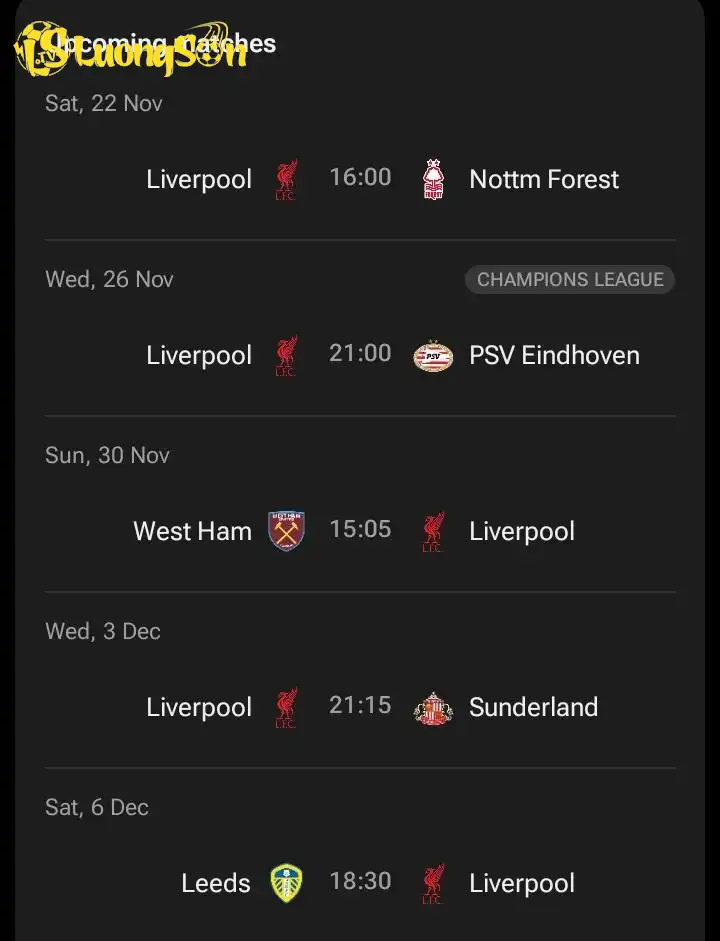Open the Sunderland team name

533,708
